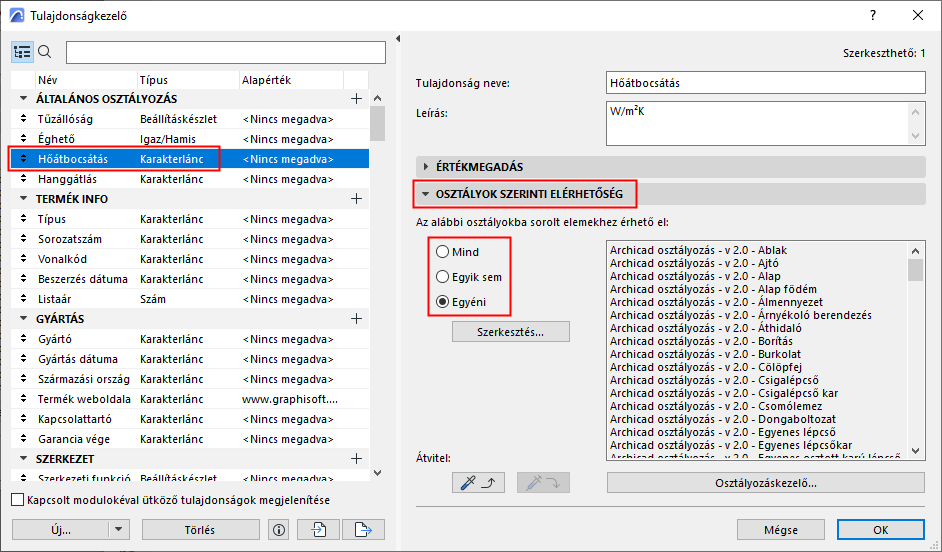
Task: Select the Mind radio button
Action: 443,252
